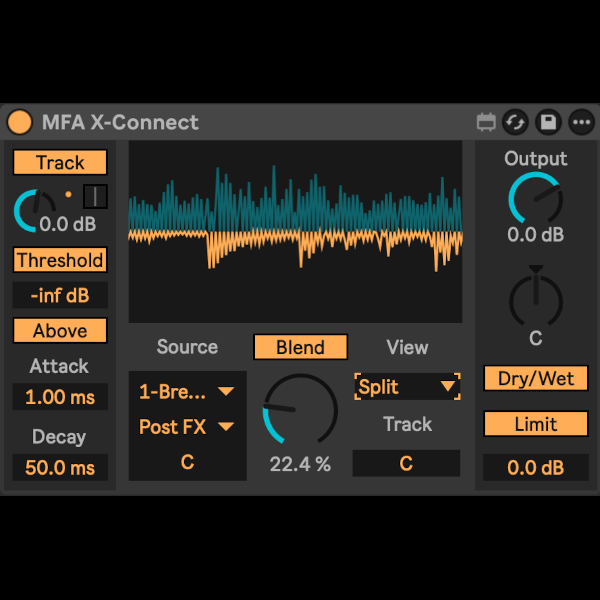Open the 1-Bre... source track dropdown

pos(187,391)
